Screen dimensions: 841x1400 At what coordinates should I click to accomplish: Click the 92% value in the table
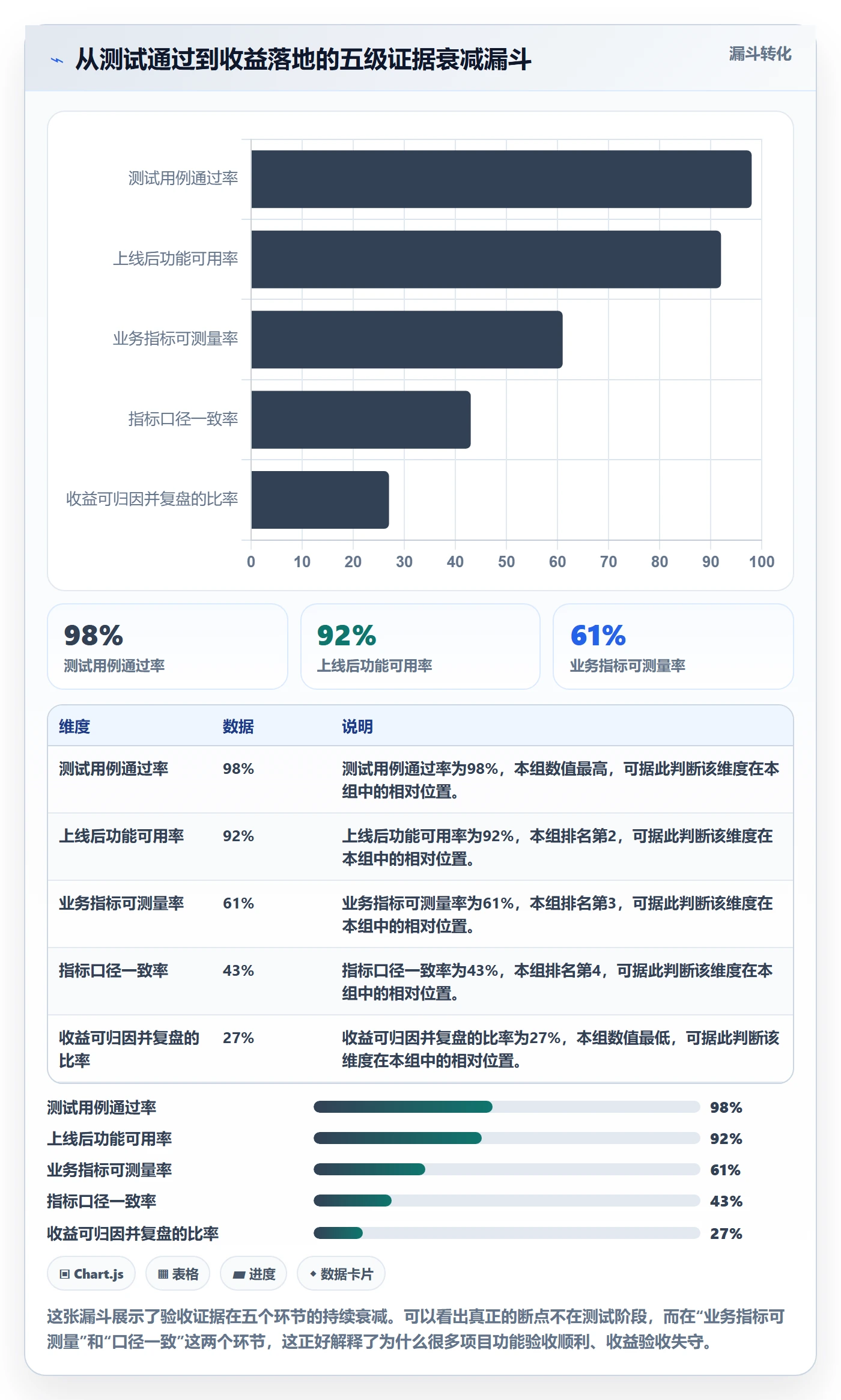coord(238,836)
